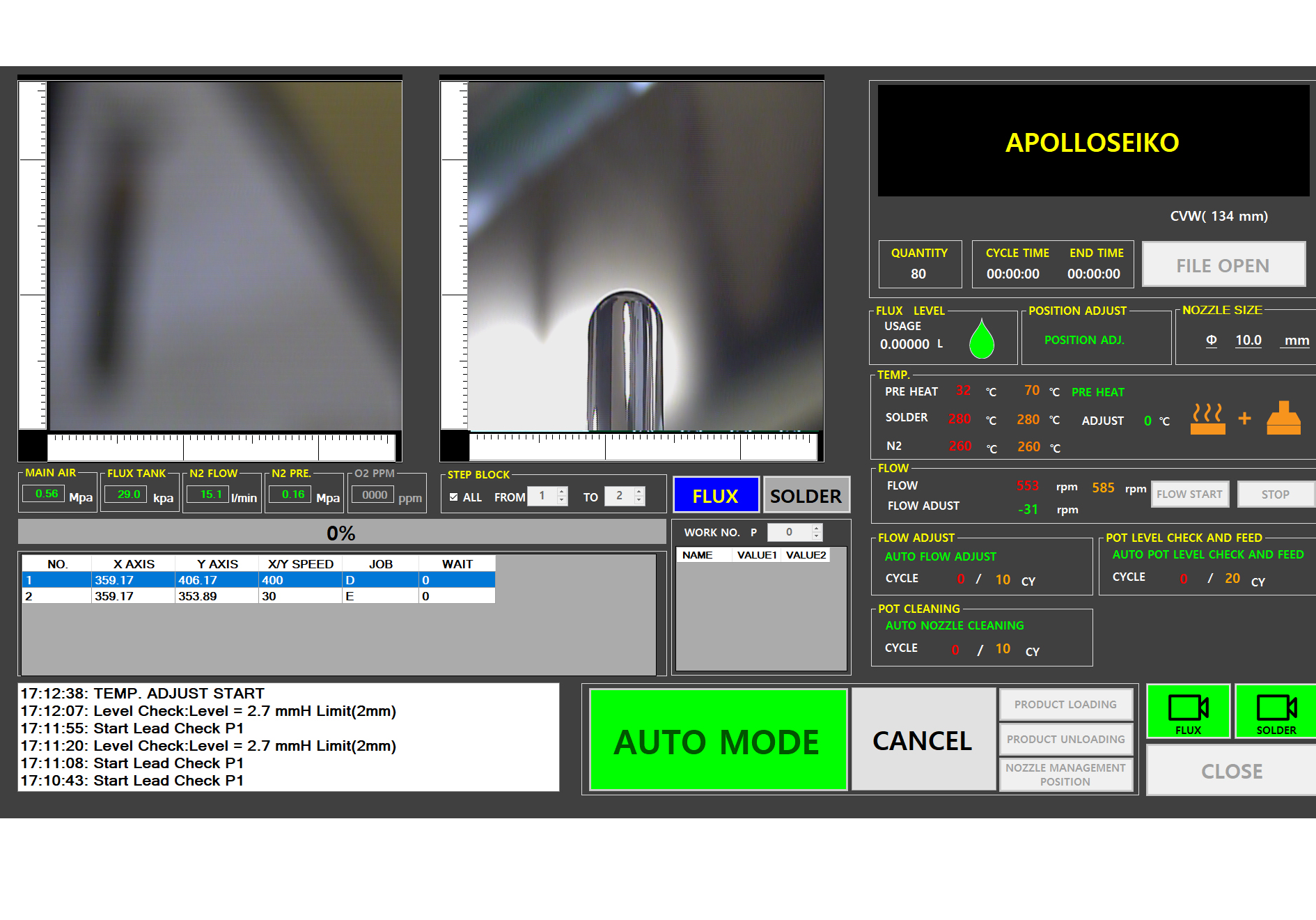Click the CANCEL button
1316x920 pixels.
[x=922, y=740]
